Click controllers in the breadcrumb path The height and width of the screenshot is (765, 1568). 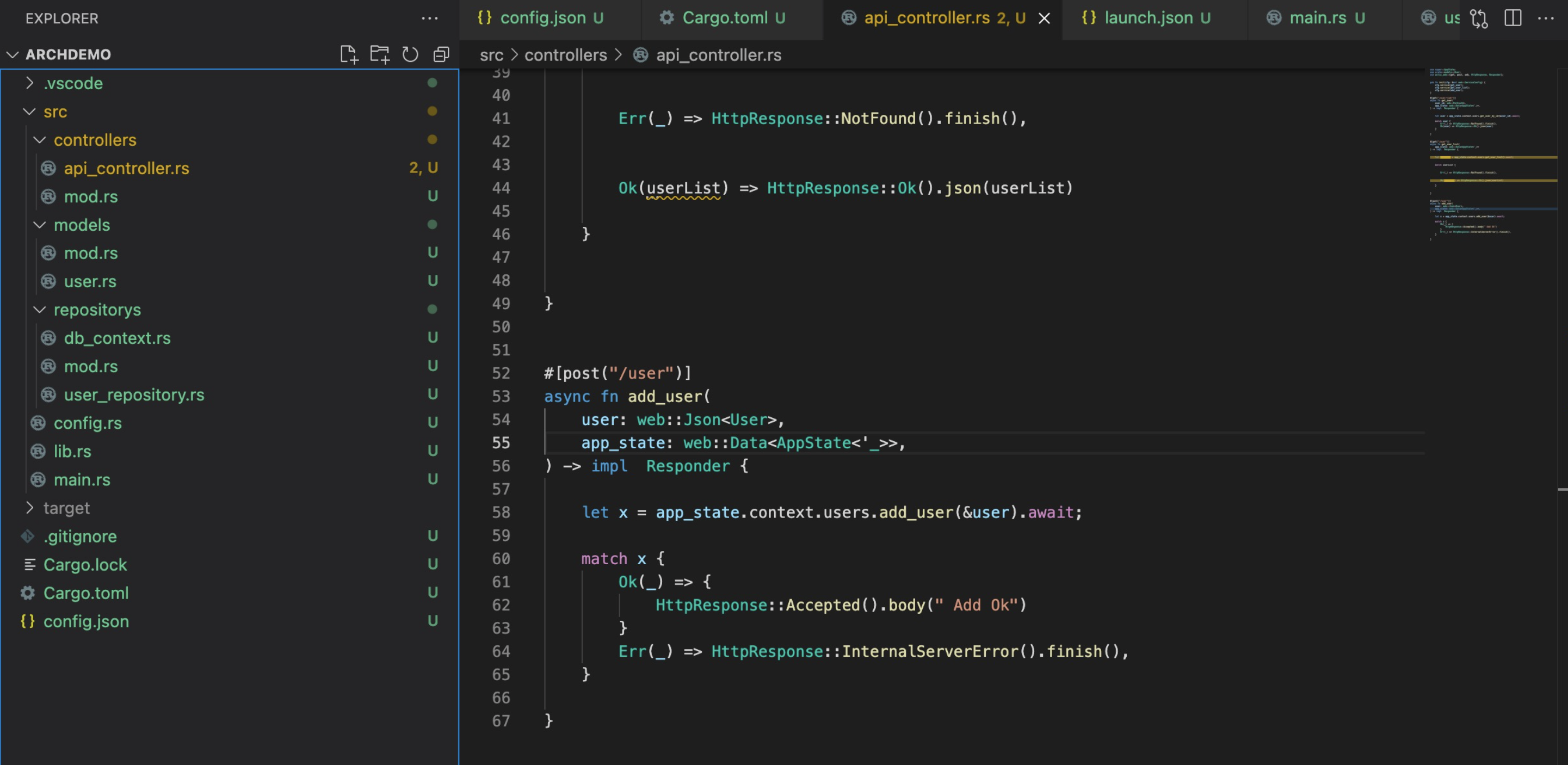565,55
